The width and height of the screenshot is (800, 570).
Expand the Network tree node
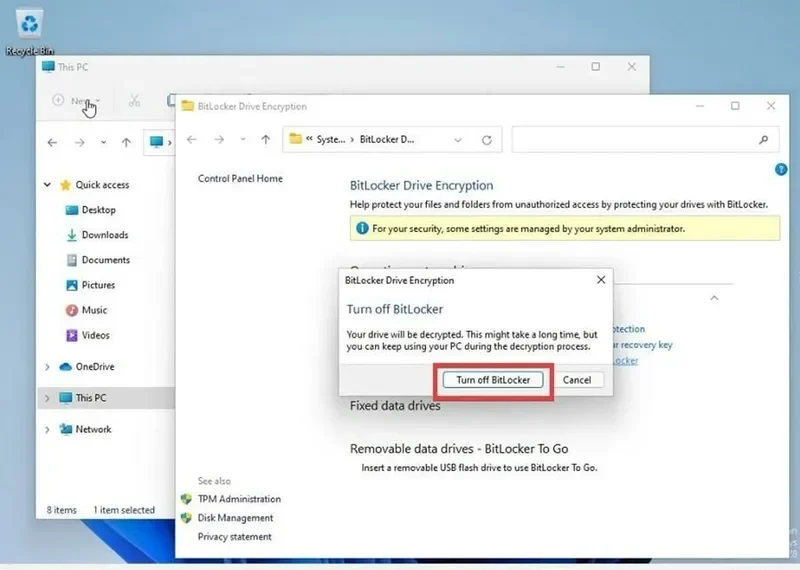click(47, 430)
